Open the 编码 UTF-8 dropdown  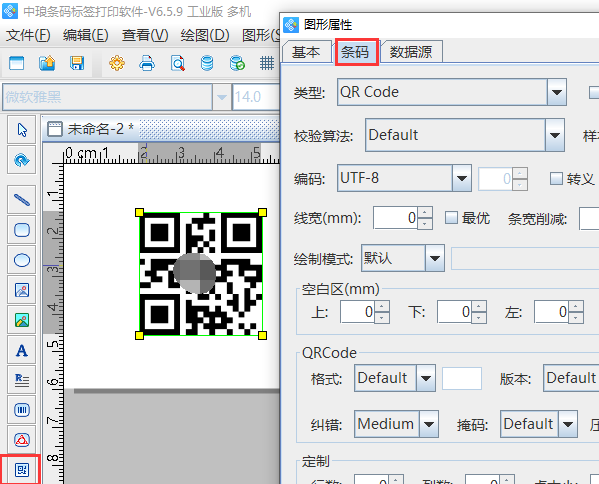[x=462, y=178]
